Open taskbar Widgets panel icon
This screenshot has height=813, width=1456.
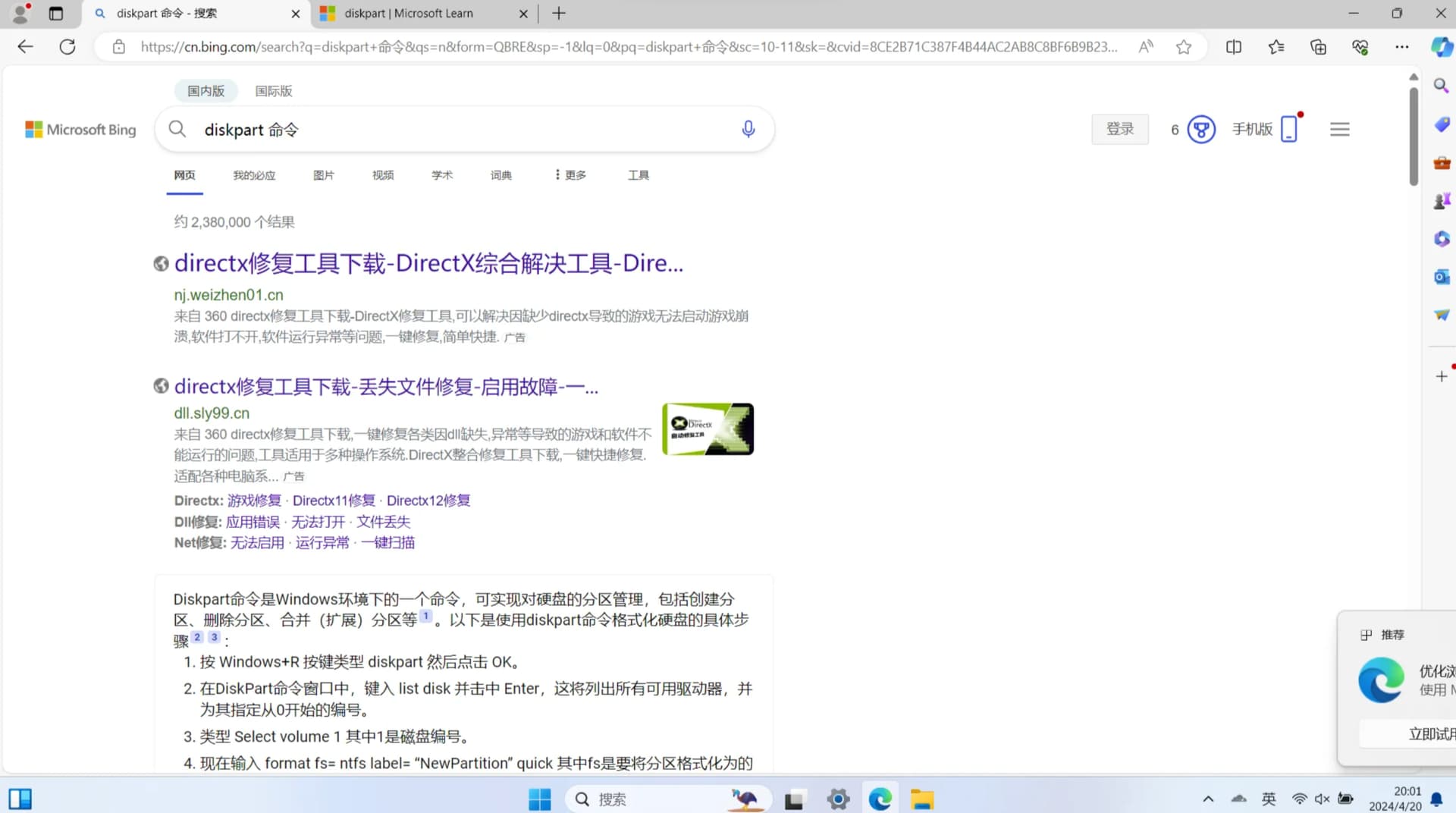click(x=20, y=799)
